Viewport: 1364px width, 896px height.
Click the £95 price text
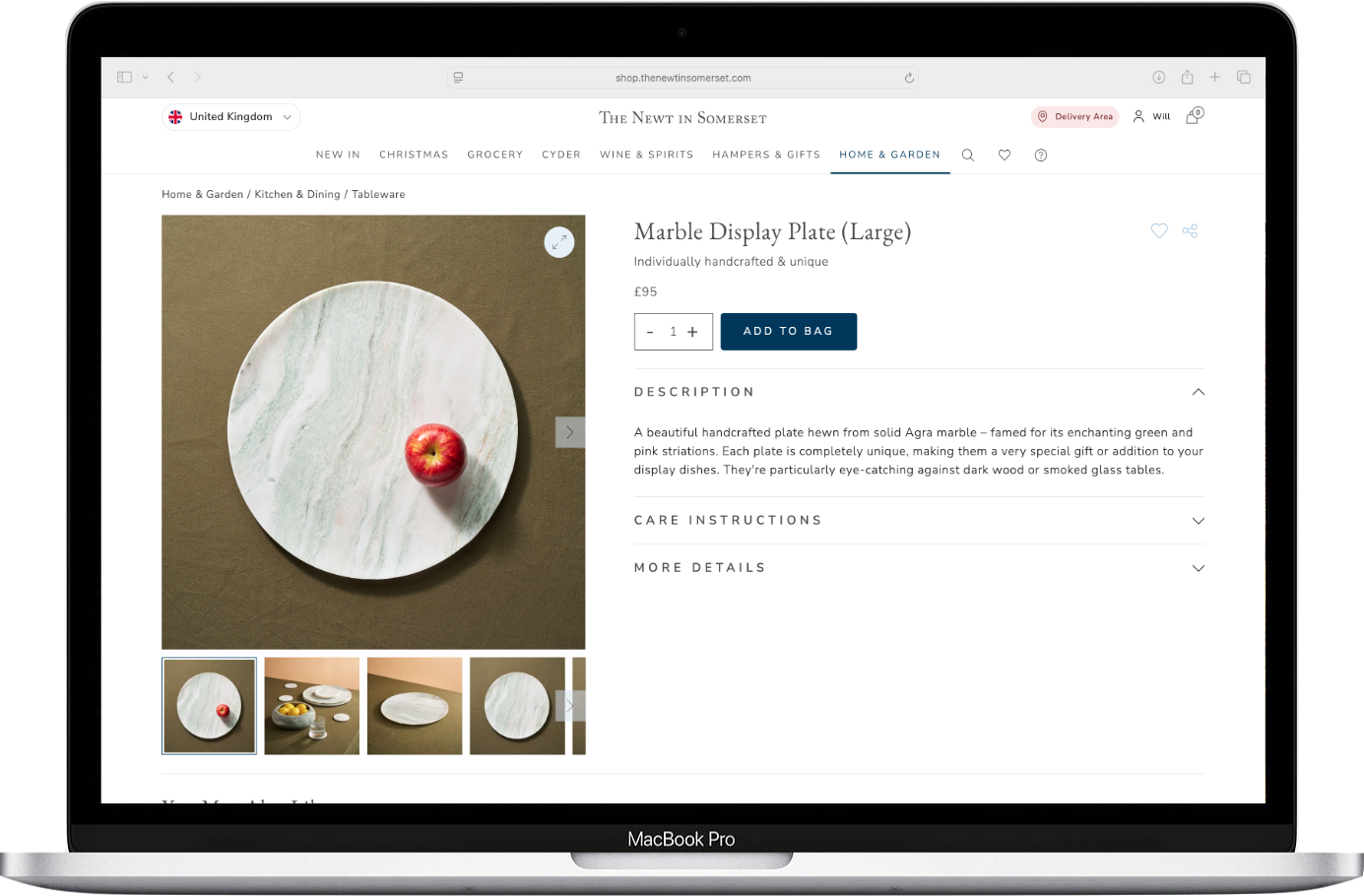[645, 291]
